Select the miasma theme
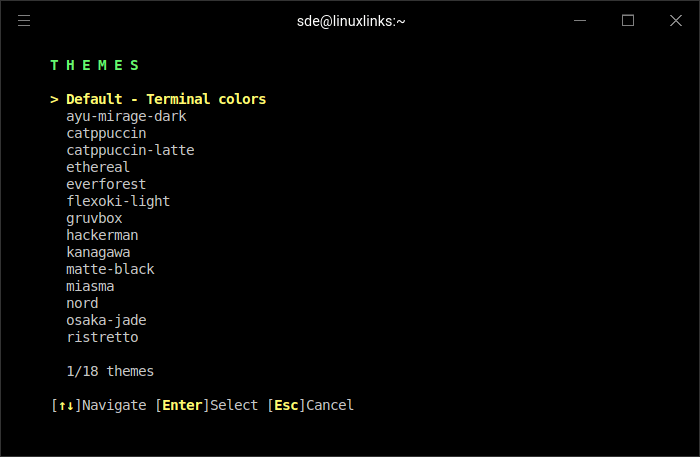The height and width of the screenshot is (457, 700). (90, 286)
